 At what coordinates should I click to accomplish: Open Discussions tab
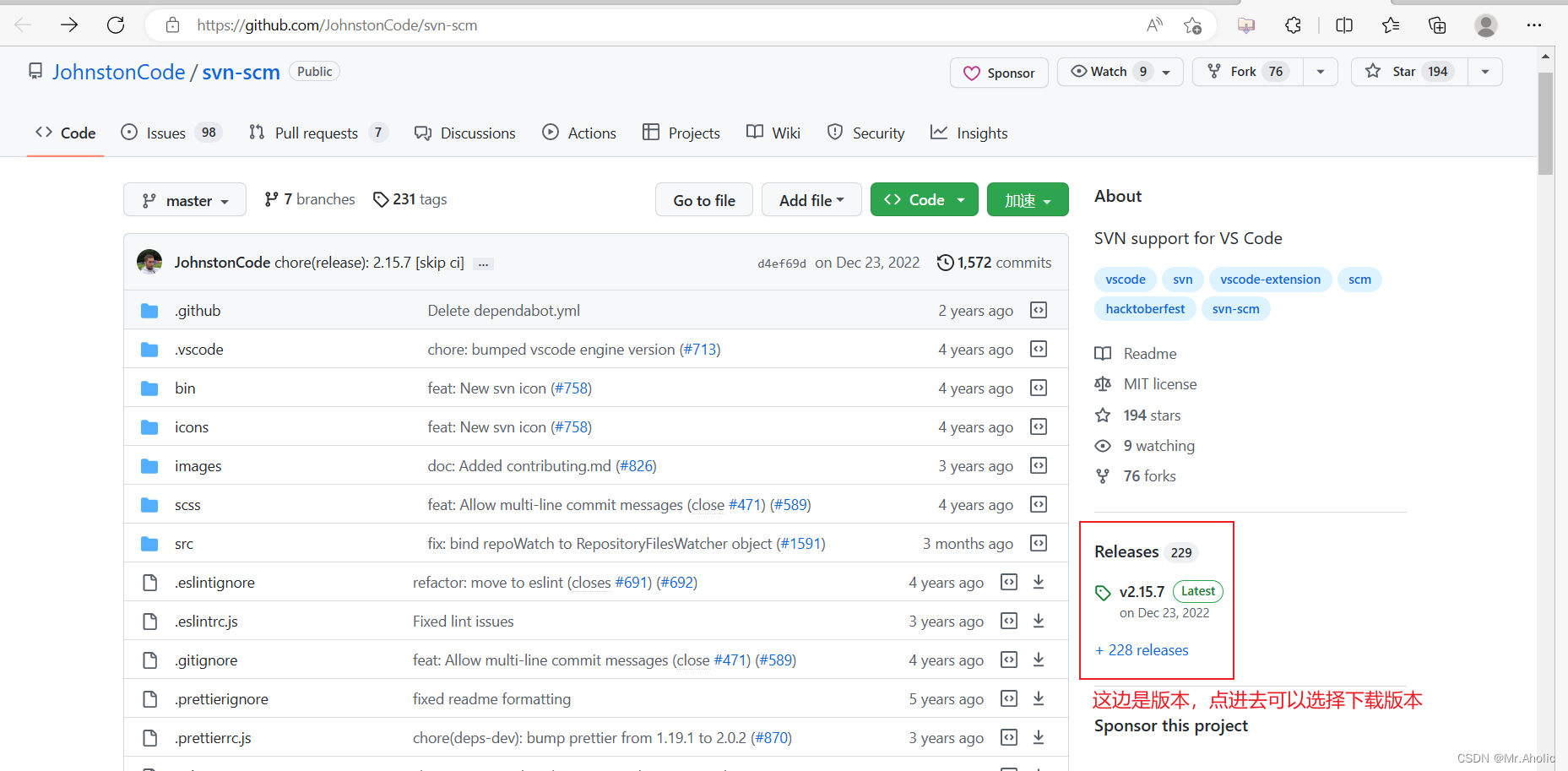click(465, 133)
